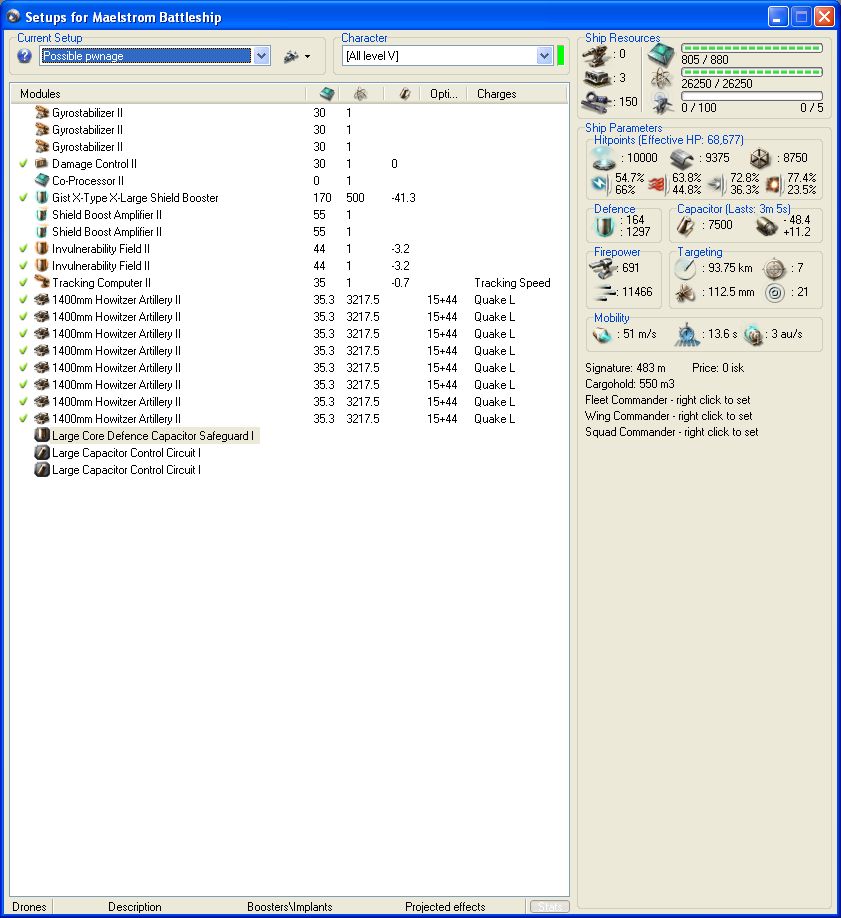The height and width of the screenshot is (918, 841).
Task: Click the EM resistance icon showing 54.7%
Action: [x=600, y=184]
